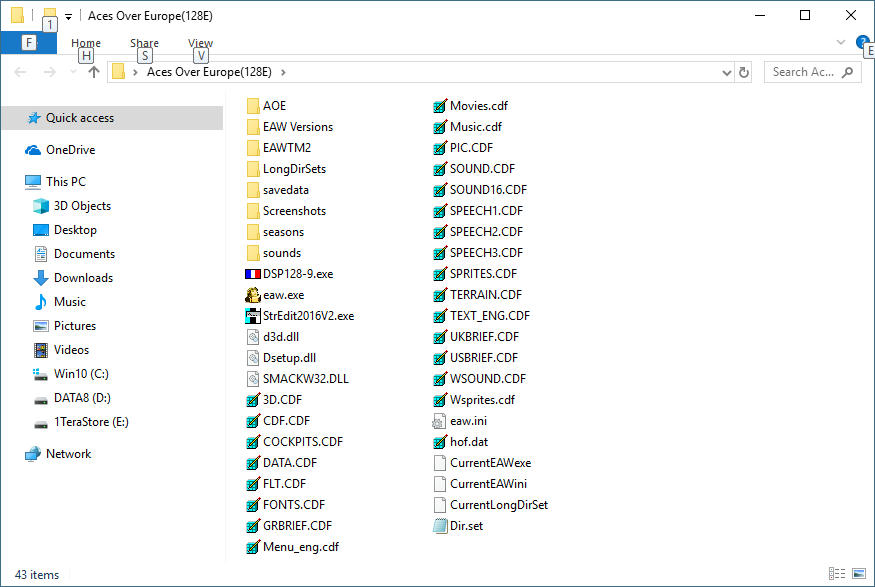Select the Videos filmstrip icon

[x=41, y=350]
